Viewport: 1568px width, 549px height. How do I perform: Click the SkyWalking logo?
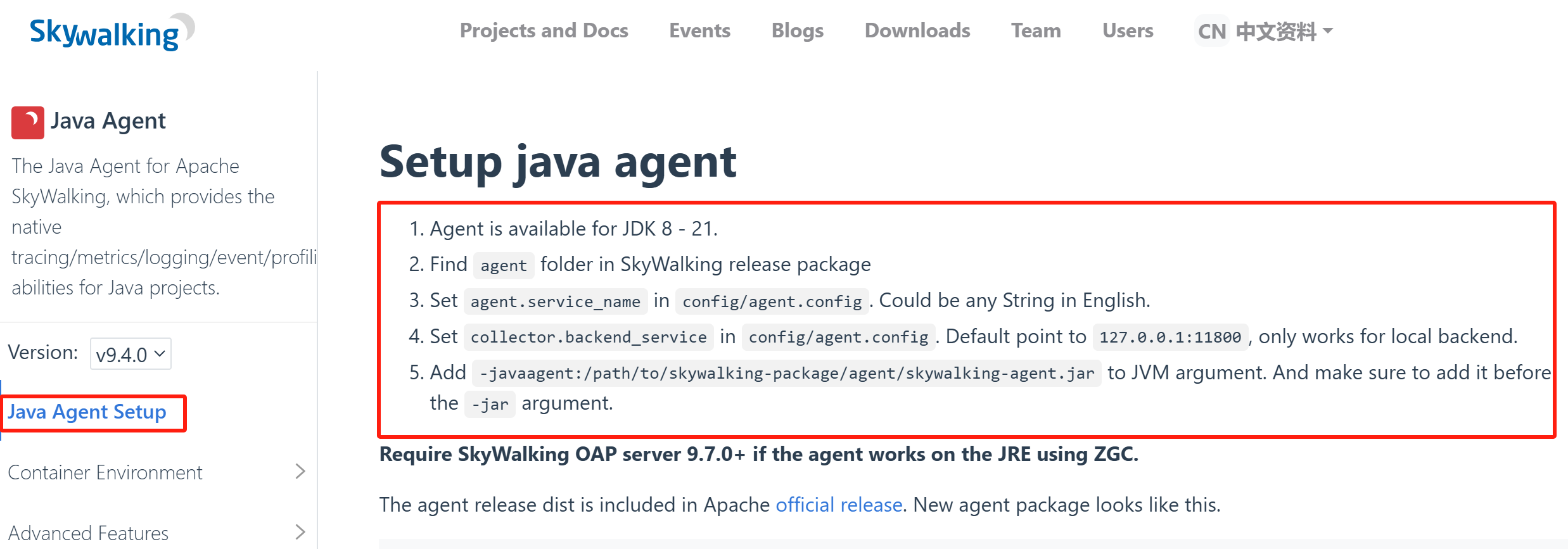click(x=112, y=32)
